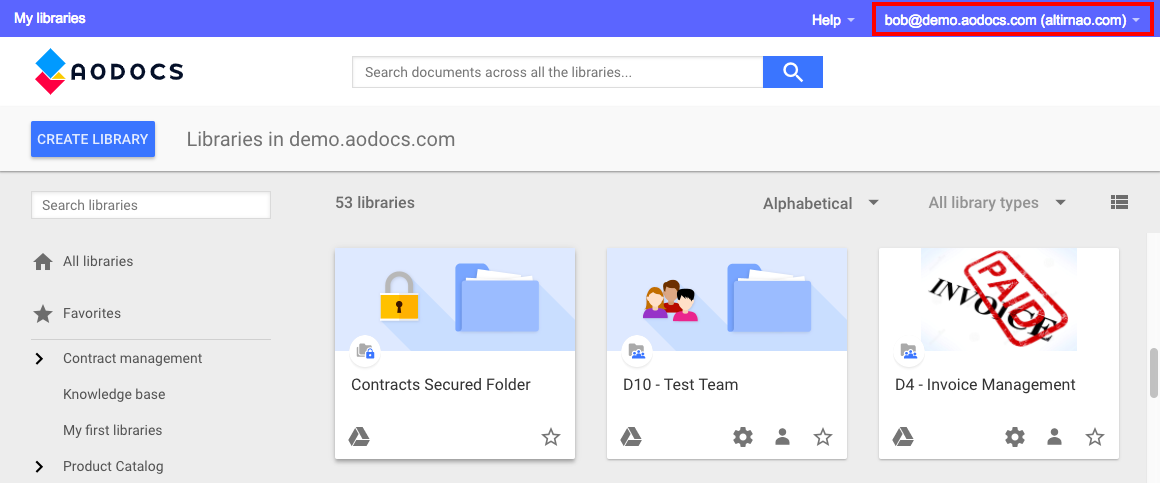The width and height of the screenshot is (1160, 483).
Task: Click the CREATE LIBRARY button
Action: click(x=92, y=139)
